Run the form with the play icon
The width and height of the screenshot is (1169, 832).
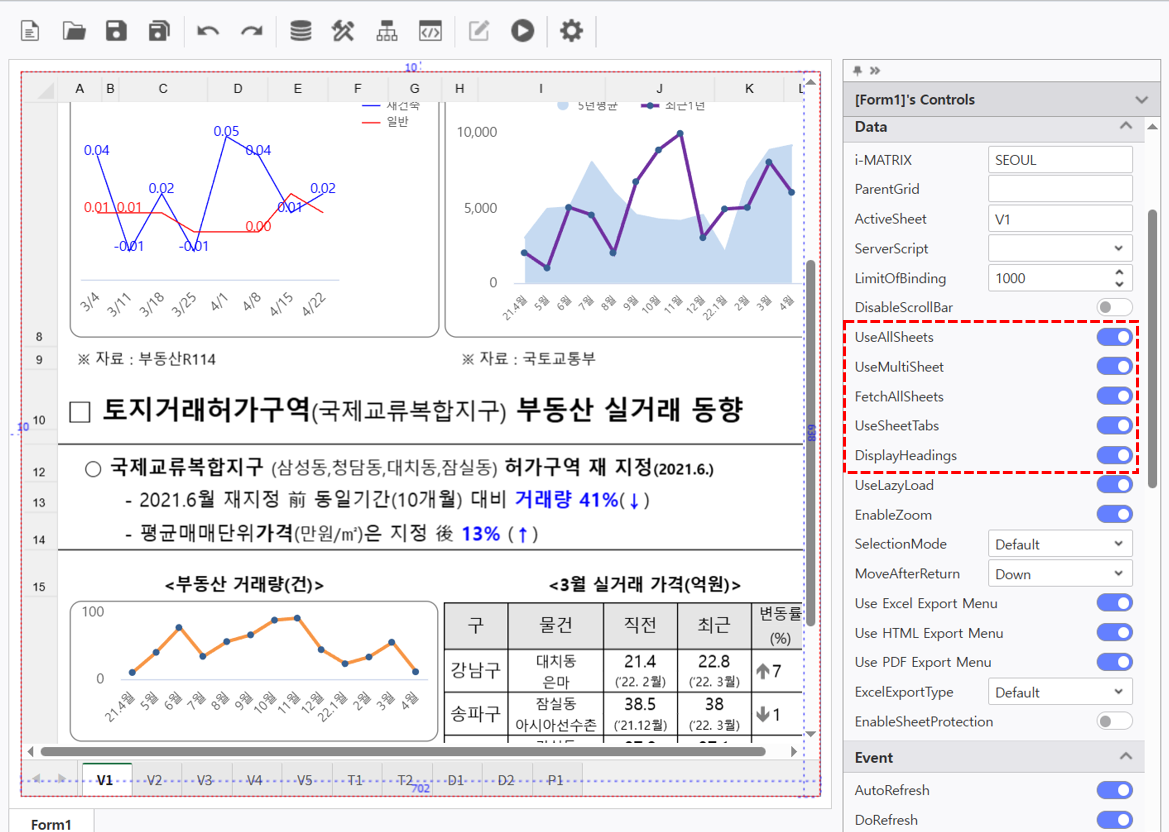click(x=523, y=31)
